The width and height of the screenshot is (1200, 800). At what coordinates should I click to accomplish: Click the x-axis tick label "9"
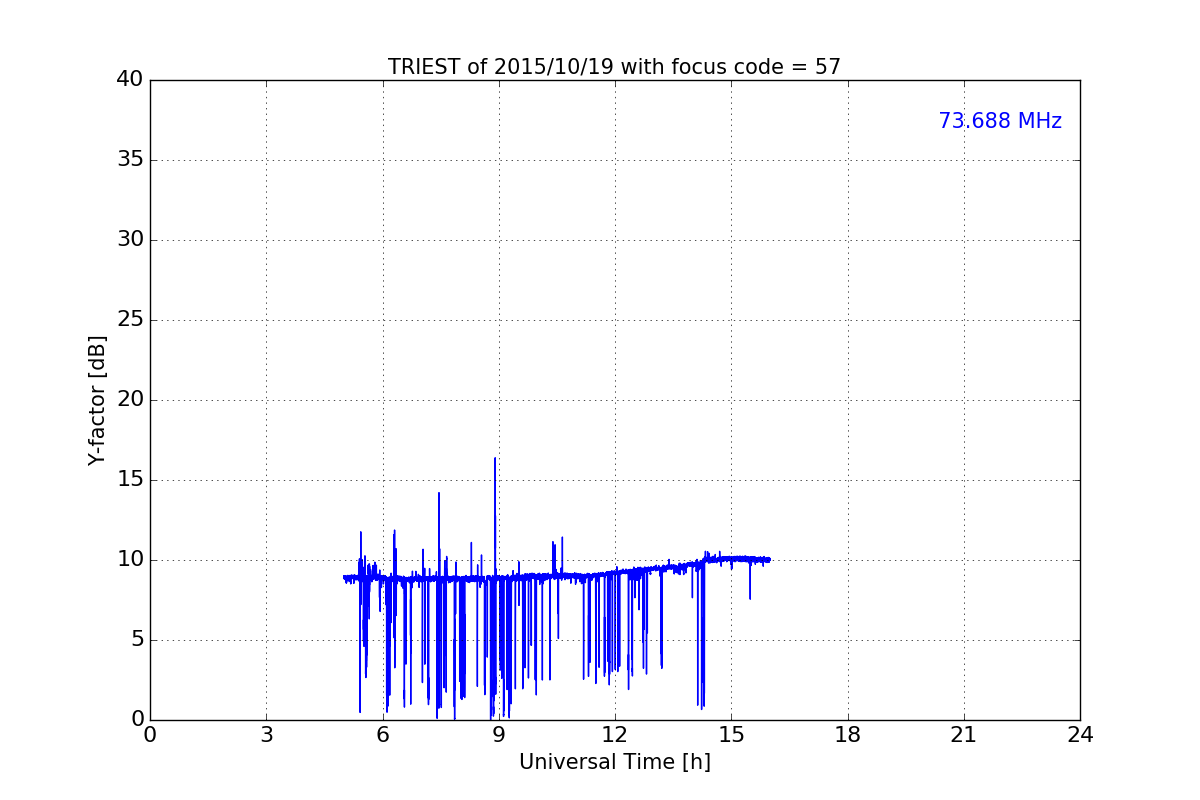pos(499,735)
